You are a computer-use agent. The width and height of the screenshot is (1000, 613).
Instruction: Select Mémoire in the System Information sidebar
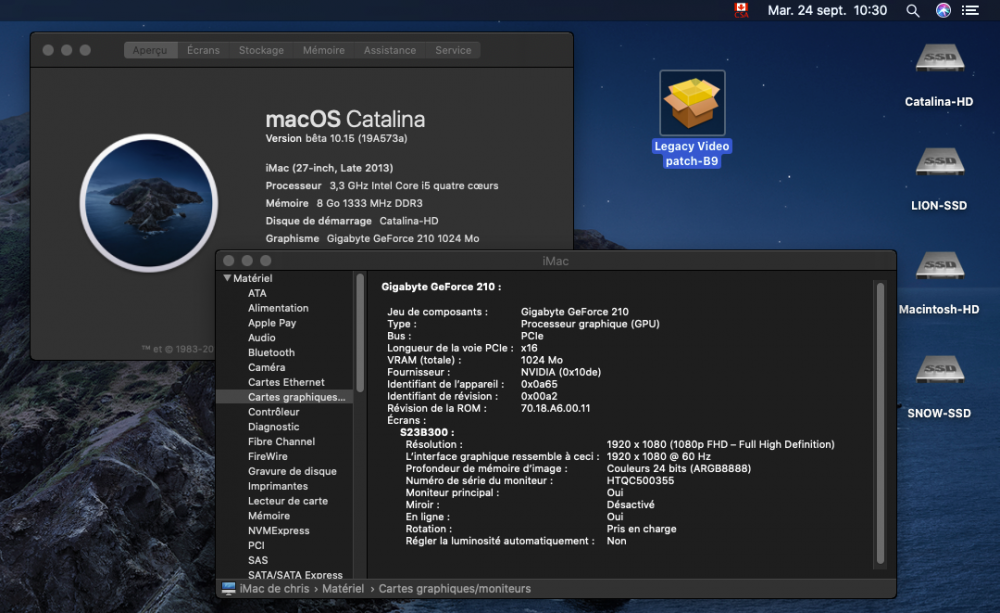coord(269,515)
